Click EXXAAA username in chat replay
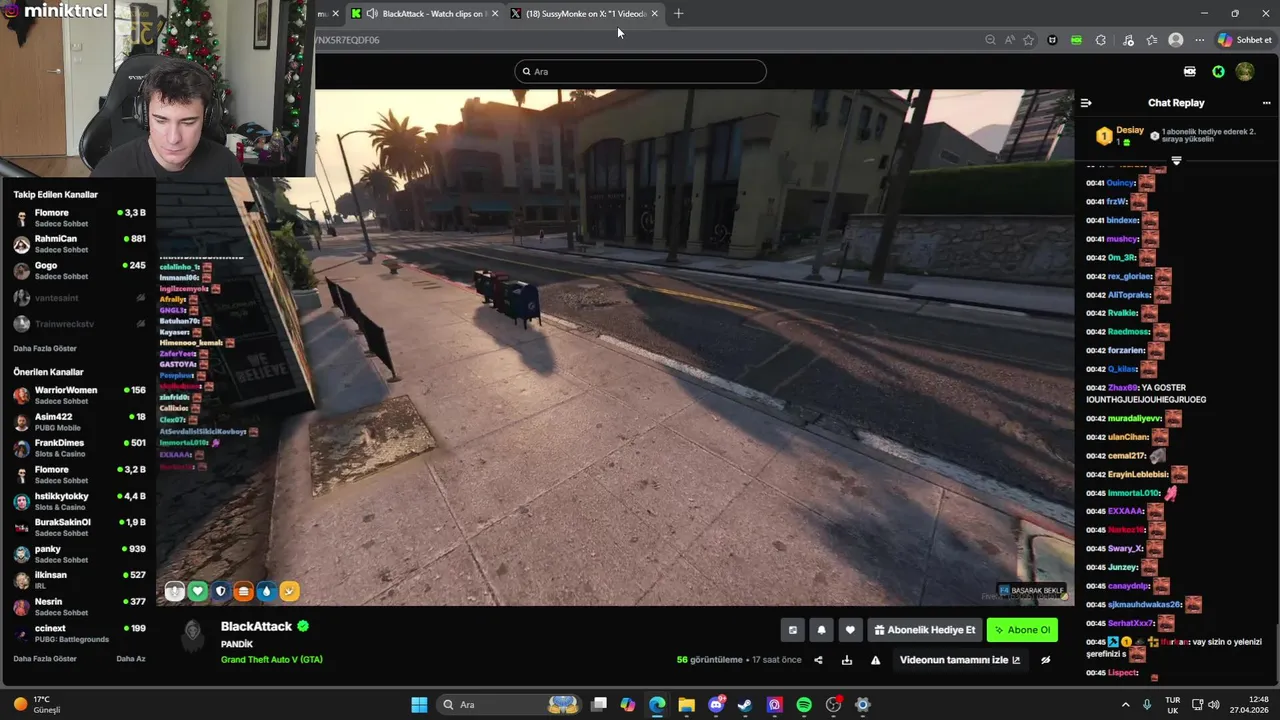The image size is (1280, 720). pos(1125,511)
